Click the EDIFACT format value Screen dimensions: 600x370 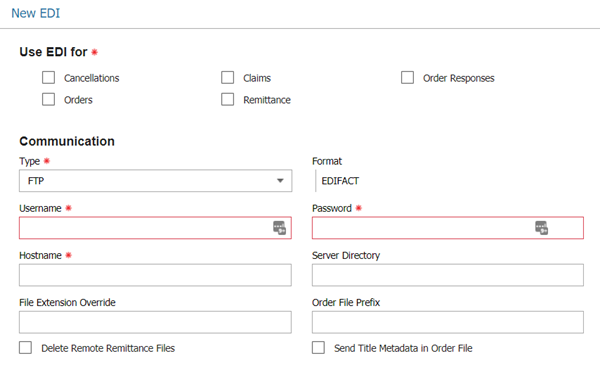pyautogui.click(x=340, y=181)
